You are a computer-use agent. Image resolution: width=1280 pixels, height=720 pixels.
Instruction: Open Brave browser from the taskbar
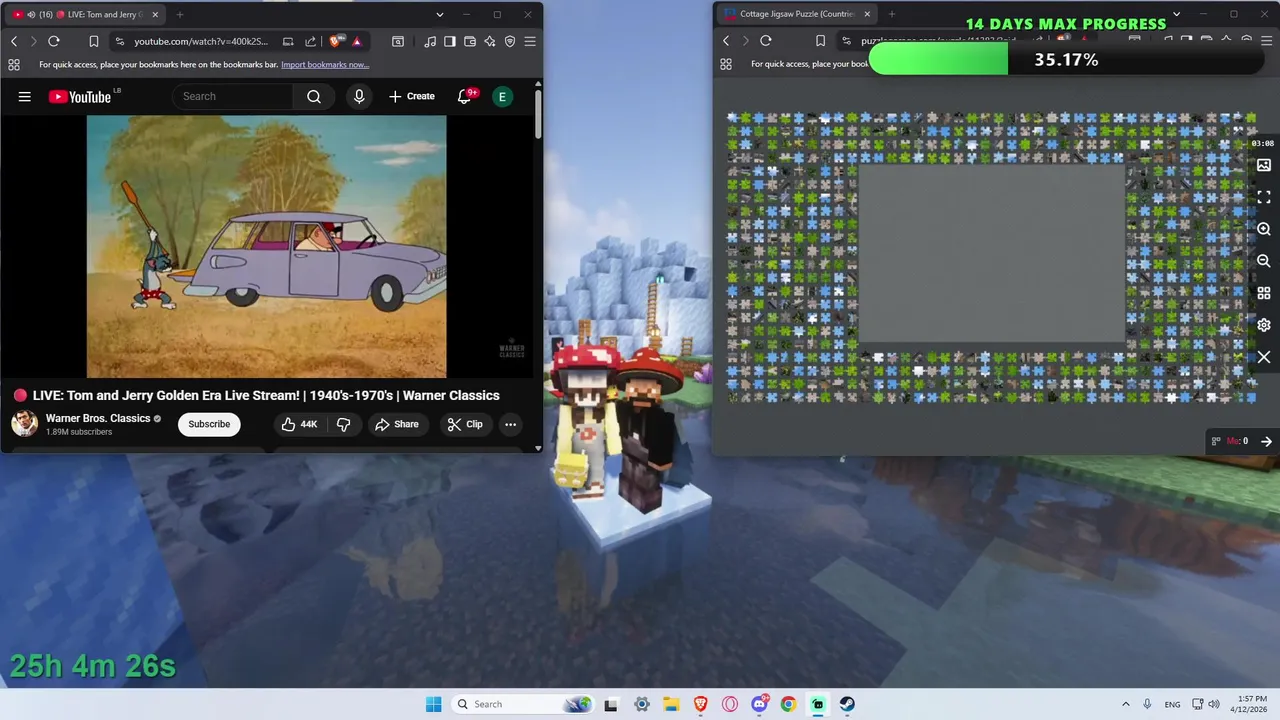(701, 704)
